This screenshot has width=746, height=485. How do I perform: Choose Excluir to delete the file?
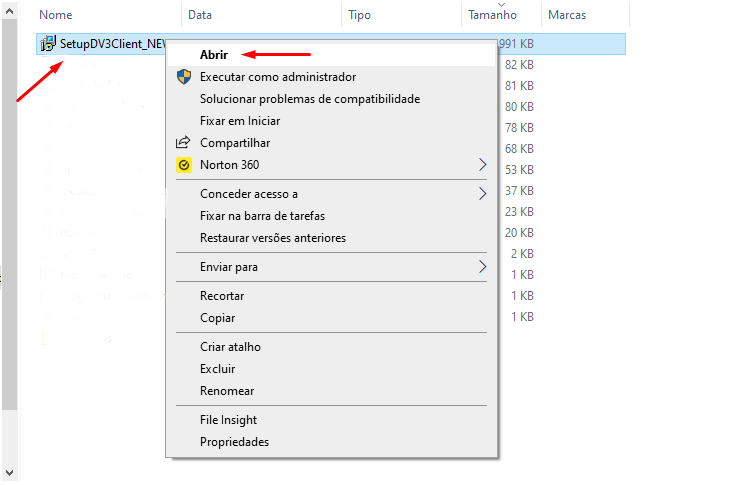click(x=217, y=369)
